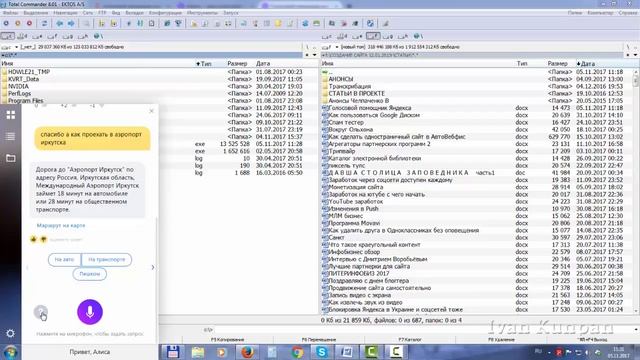Open the folder icon in Alice sidebar
640x360 pixels.
[11, 158]
